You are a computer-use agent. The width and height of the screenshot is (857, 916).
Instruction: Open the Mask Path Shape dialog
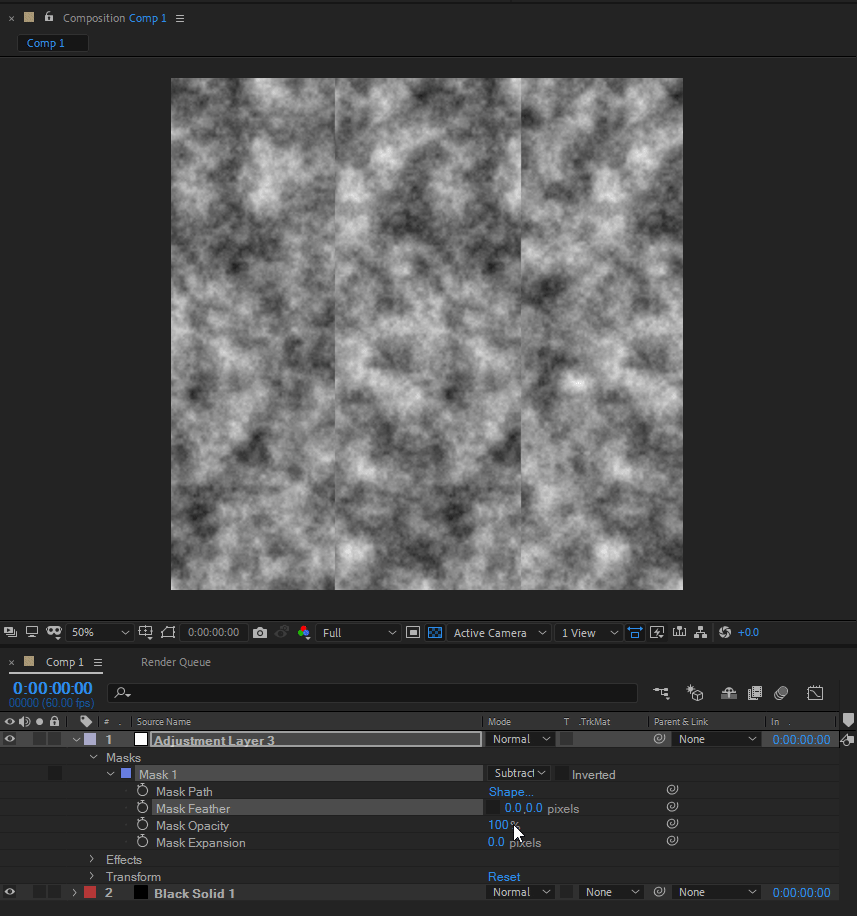(x=510, y=791)
